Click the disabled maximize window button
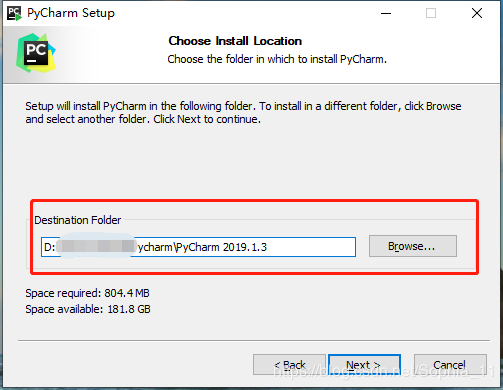The height and width of the screenshot is (390, 503). point(431,13)
